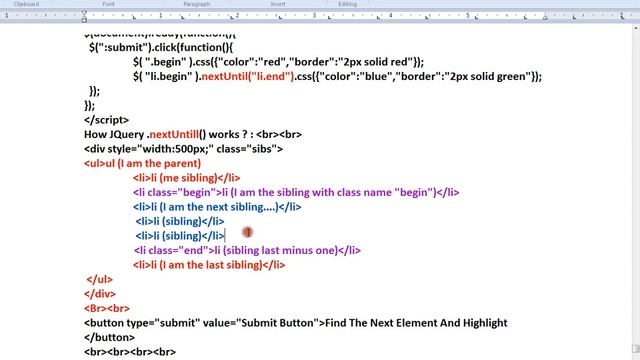Click the red <Br><br> line
This screenshot has height=360, width=640.
click(x=107, y=309)
